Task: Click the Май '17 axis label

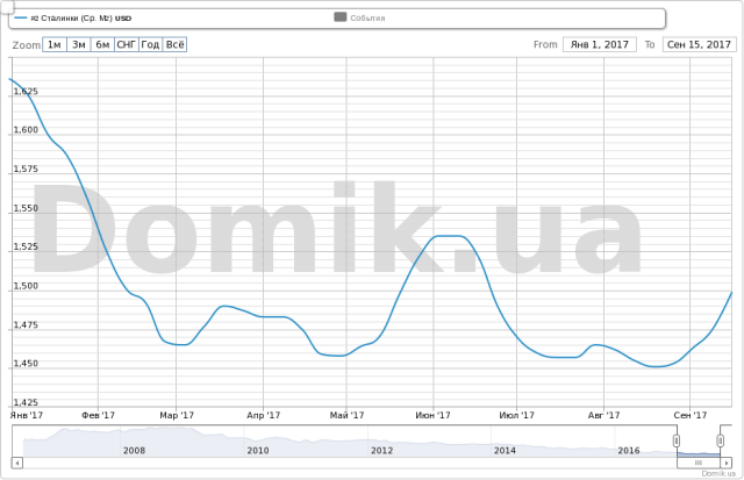Action: 347,415
